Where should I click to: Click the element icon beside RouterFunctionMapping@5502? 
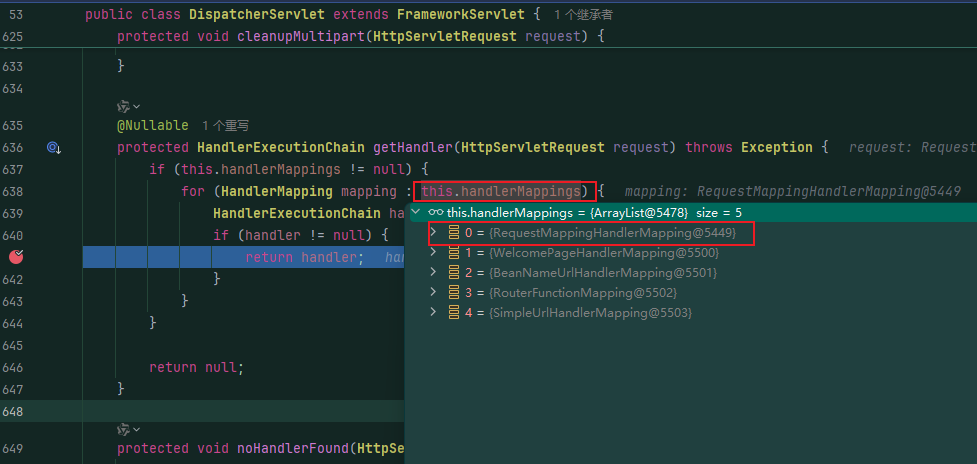[x=454, y=293]
